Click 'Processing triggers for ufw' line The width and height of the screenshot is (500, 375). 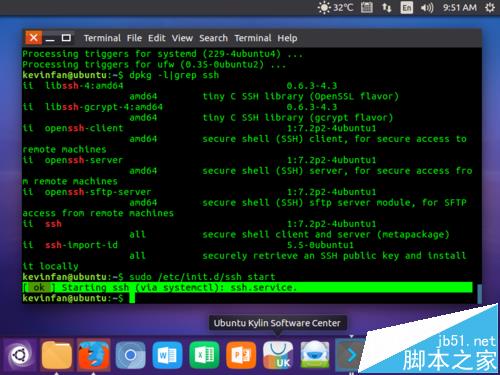pos(154,64)
